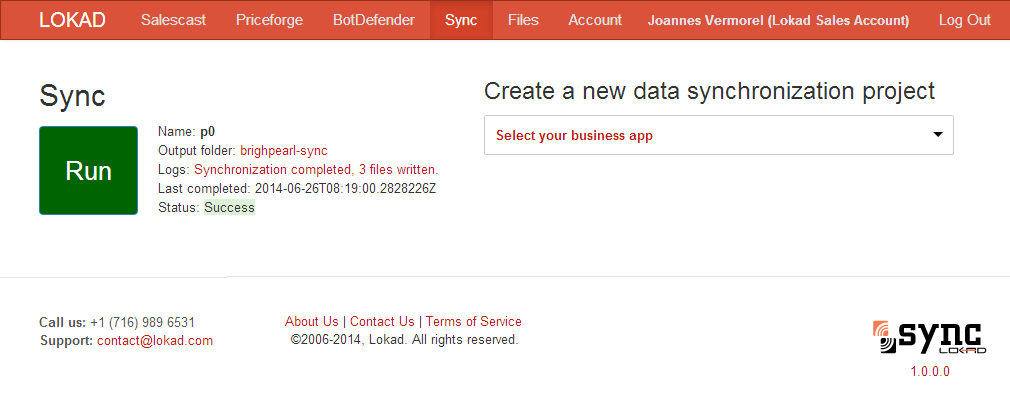1010x396 pixels.
Task: Expand the dropdown arrow for business app
Action: (938, 135)
